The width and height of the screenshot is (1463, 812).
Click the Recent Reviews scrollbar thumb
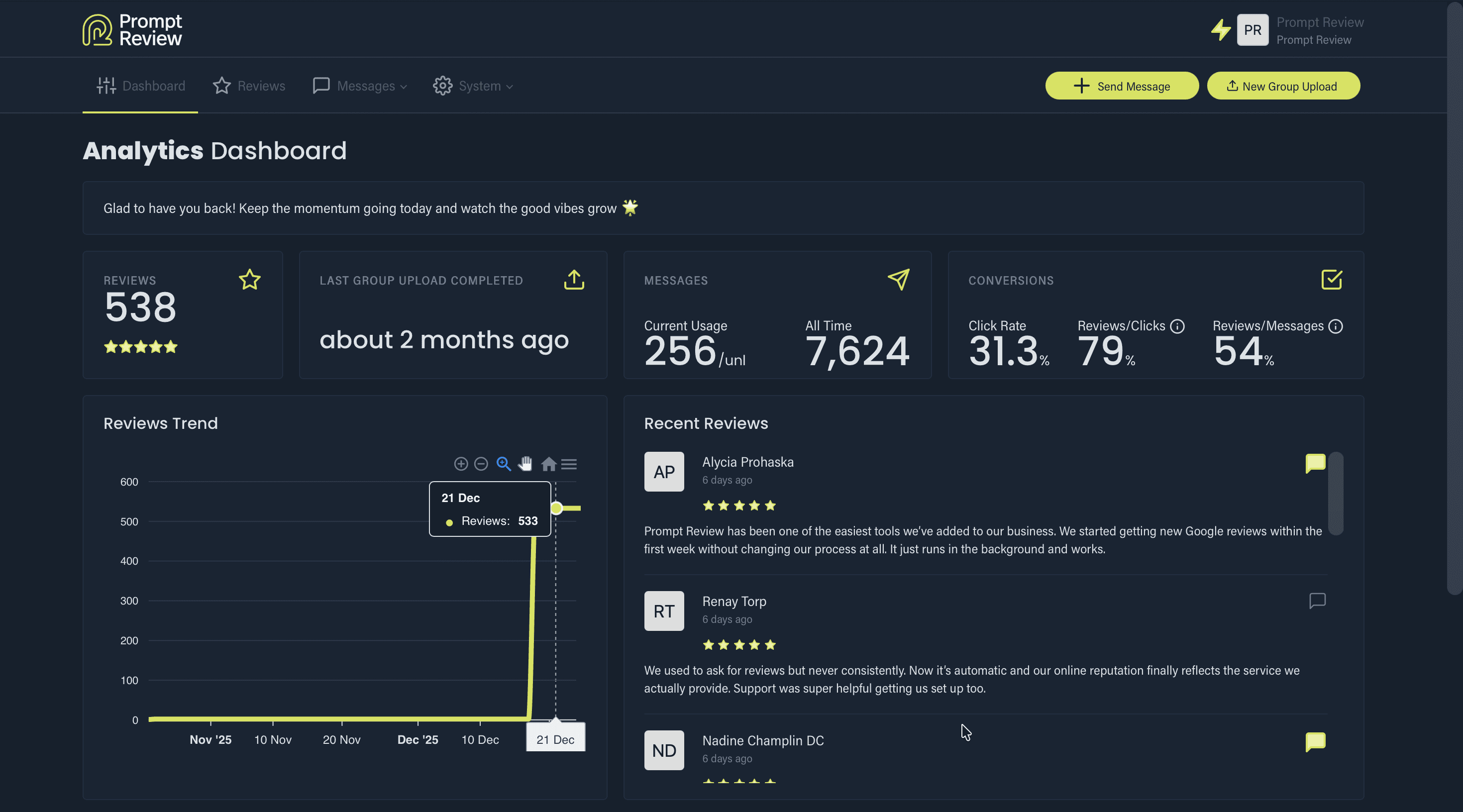(x=1335, y=493)
